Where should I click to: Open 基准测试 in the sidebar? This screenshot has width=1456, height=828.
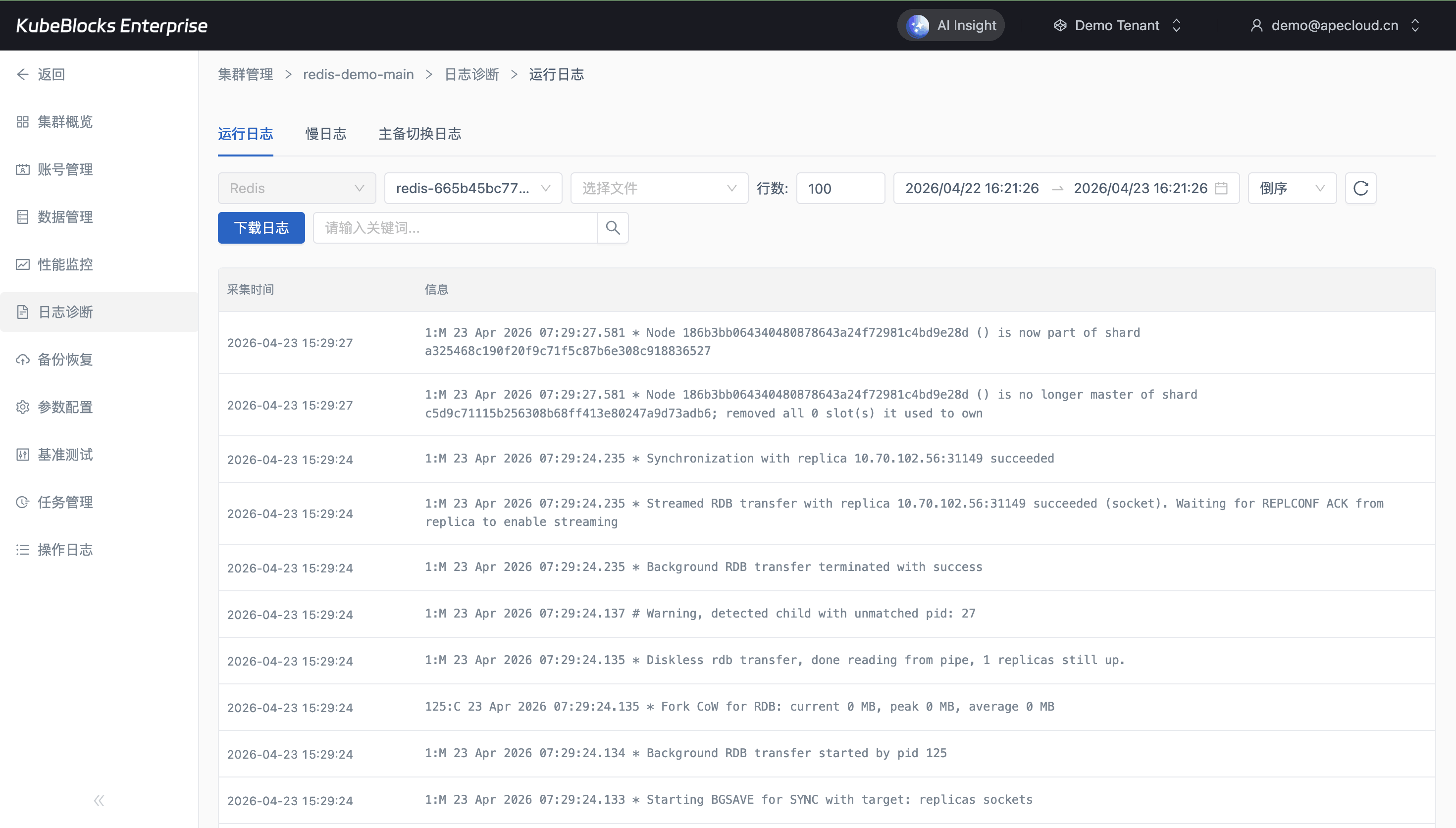tap(65, 455)
